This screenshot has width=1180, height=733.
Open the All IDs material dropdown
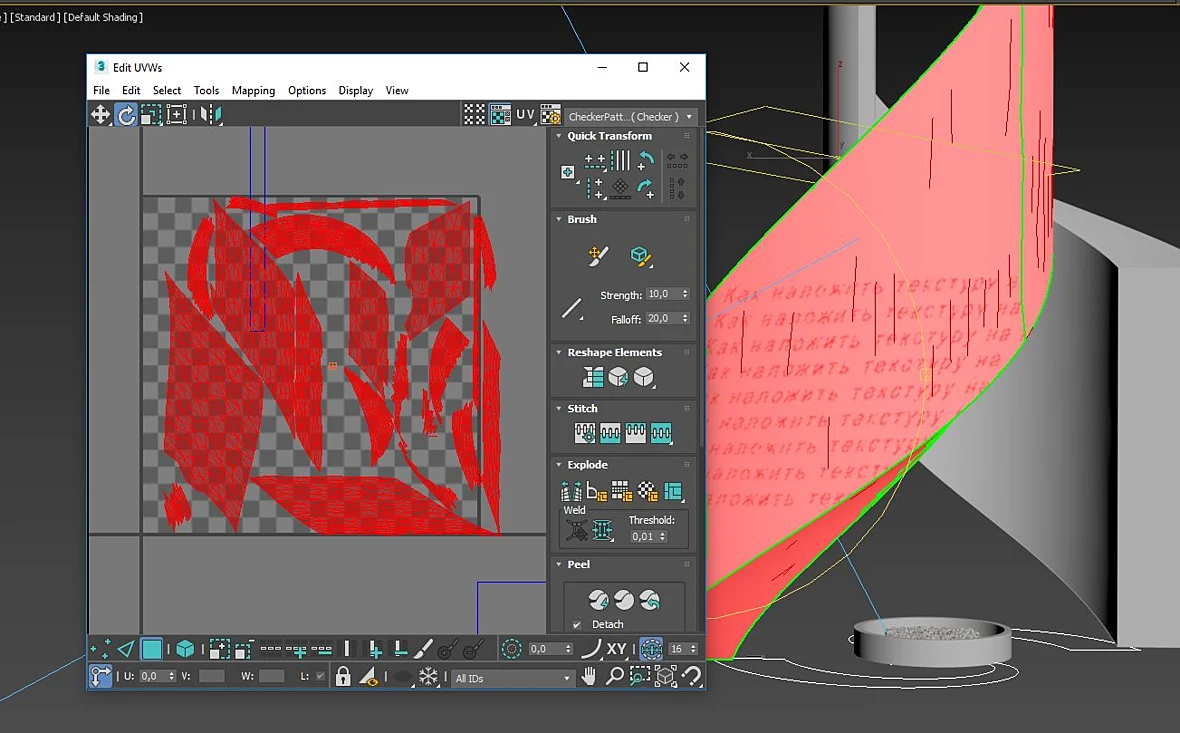[512, 678]
